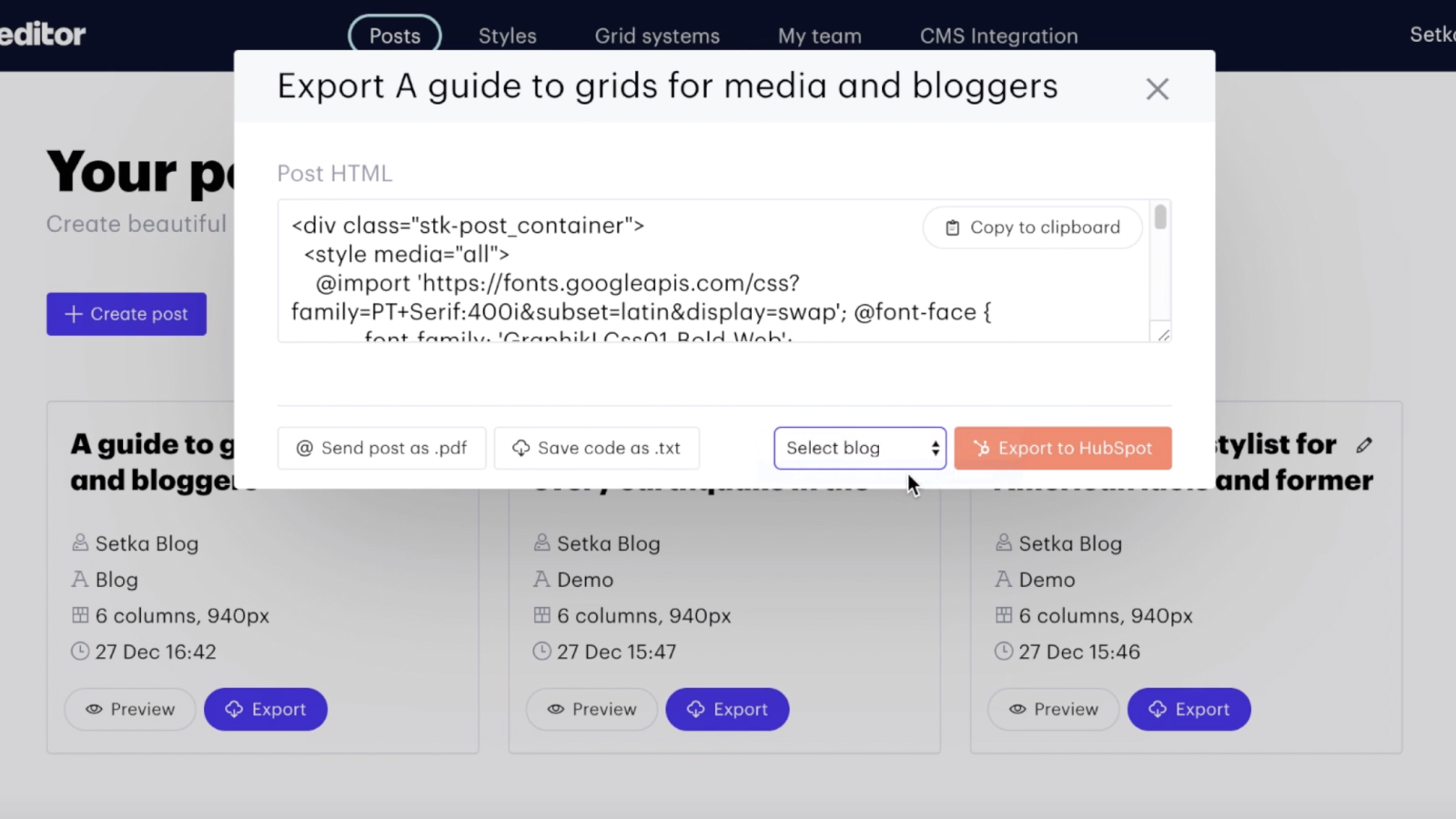Expand the Post HTML code area
Viewport: 1456px width, 819px height.
click(1162, 336)
